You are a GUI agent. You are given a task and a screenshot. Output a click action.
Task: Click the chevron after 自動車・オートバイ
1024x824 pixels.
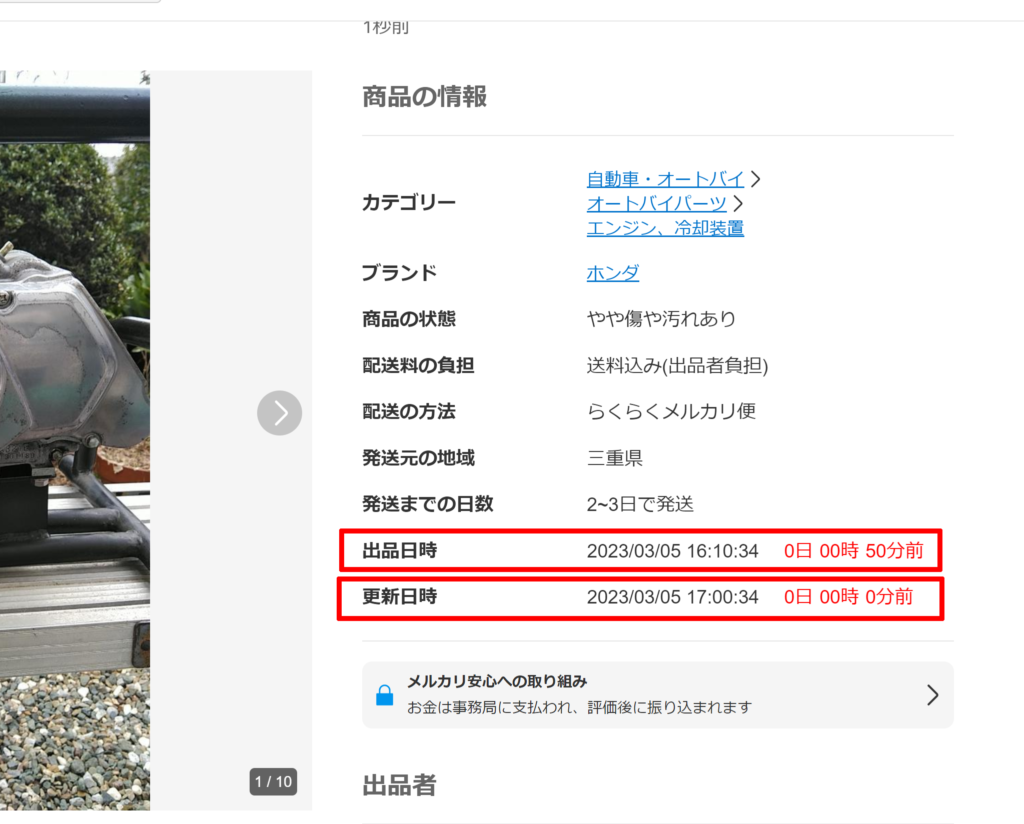click(x=756, y=180)
